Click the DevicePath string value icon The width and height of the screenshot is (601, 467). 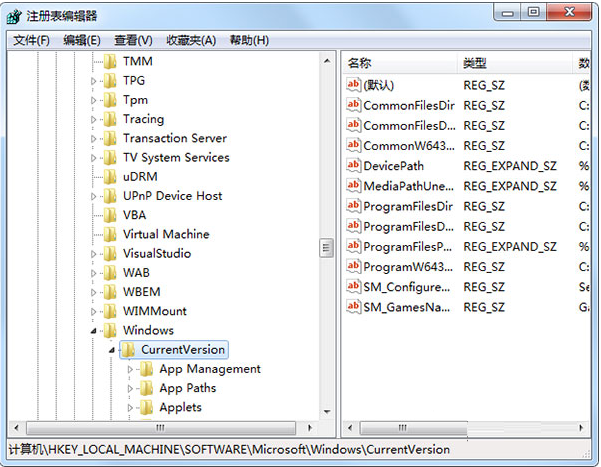pyautogui.click(x=353, y=166)
